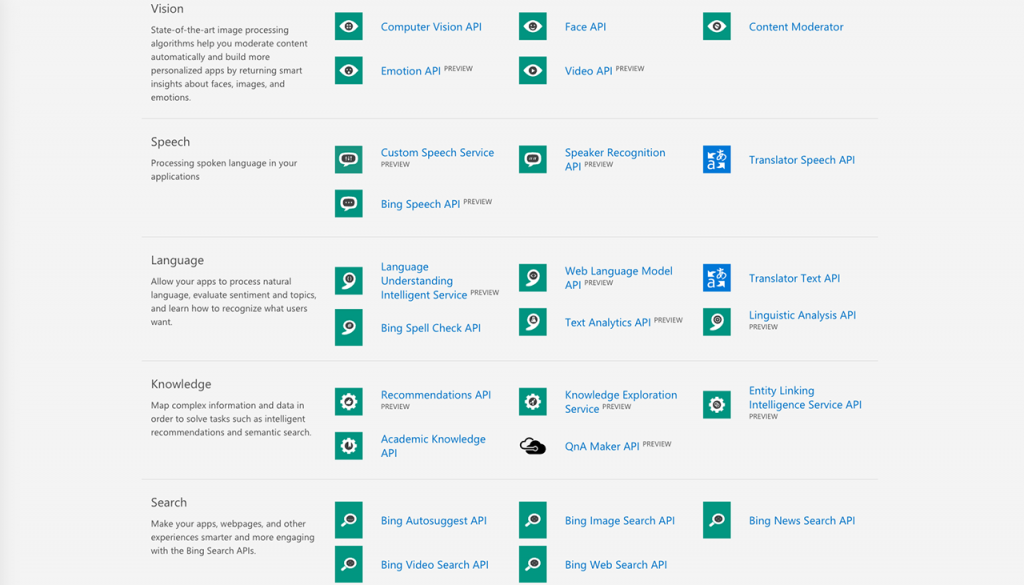Click the Speech section heading
The image size is (1024, 585).
(170, 142)
